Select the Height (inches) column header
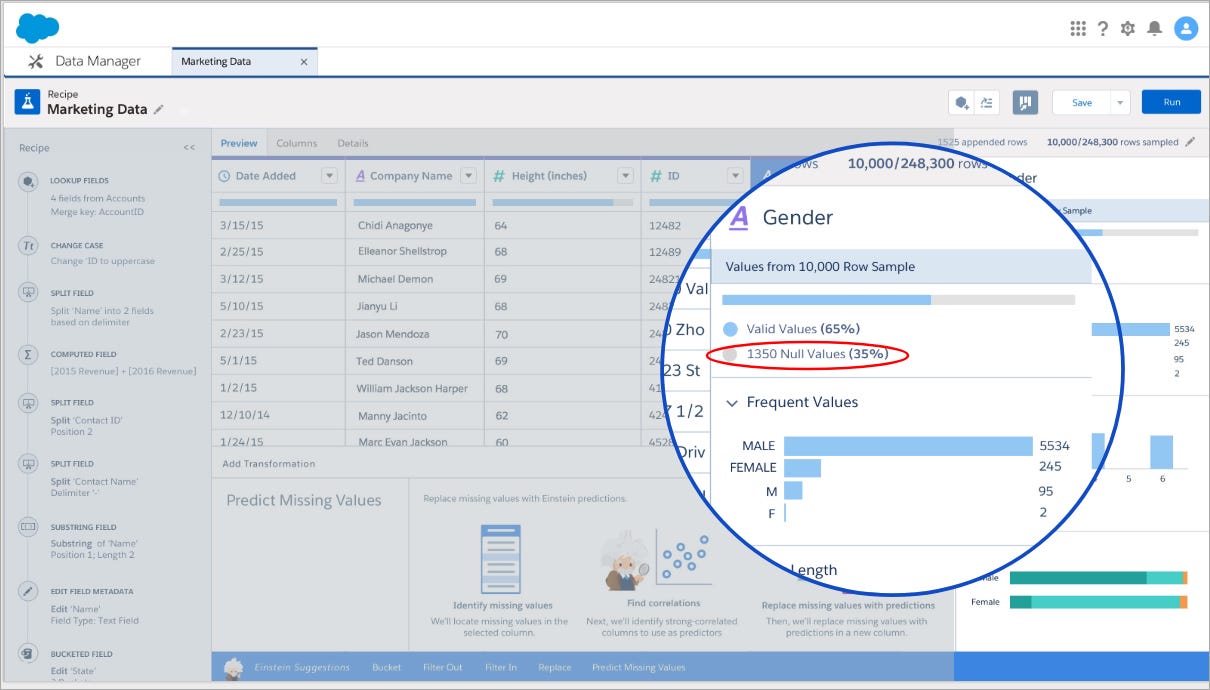Image resolution: width=1210 pixels, height=690 pixels. click(x=563, y=176)
